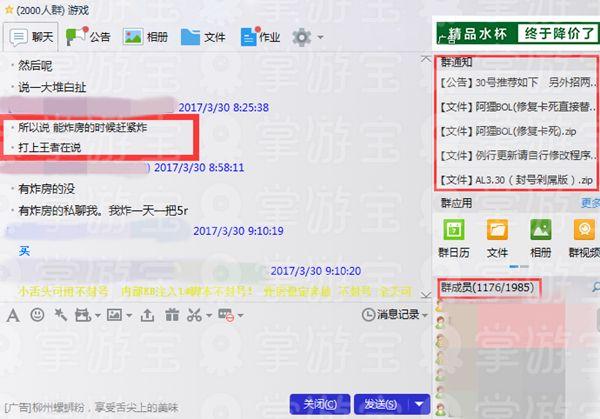Click the message 打上王者在说

[x=50, y=147]
